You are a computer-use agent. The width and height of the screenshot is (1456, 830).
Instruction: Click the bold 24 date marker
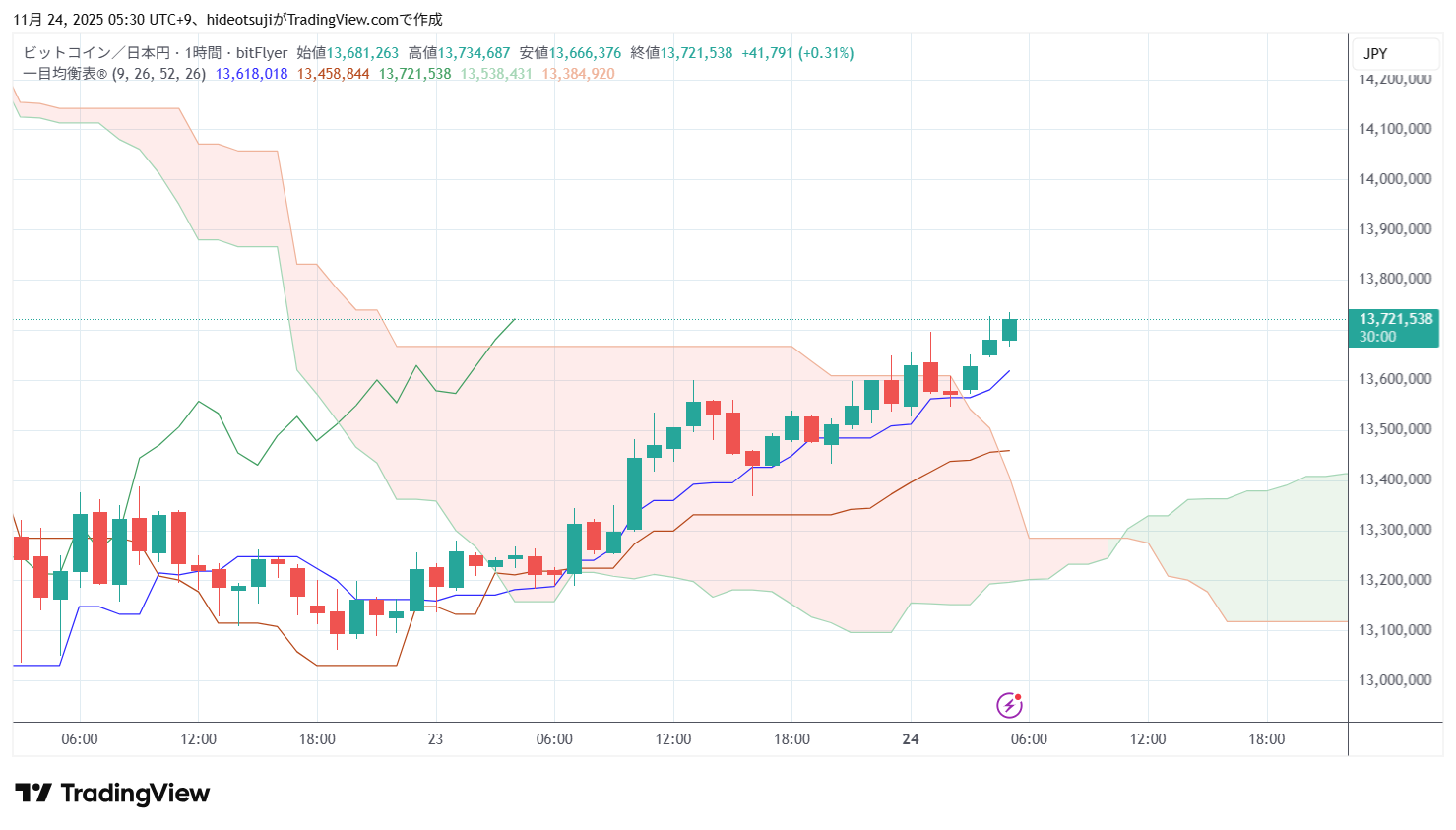(911, 739)
